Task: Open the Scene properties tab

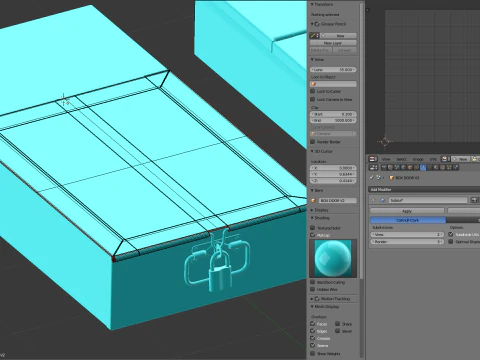Action: (397, 167)
